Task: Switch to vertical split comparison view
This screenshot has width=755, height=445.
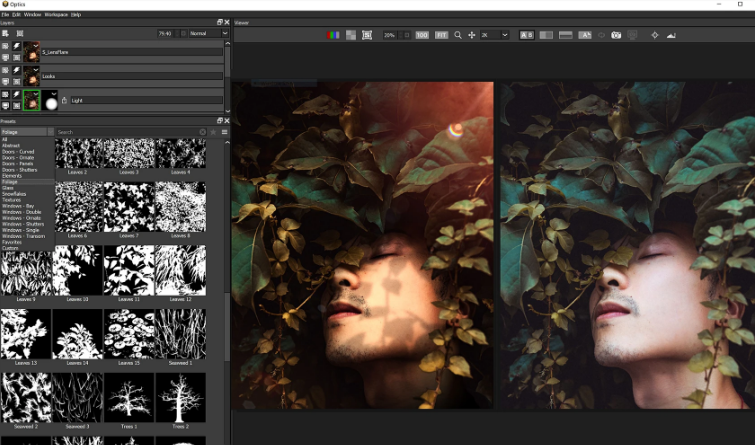Action: (x=565, y=35)
